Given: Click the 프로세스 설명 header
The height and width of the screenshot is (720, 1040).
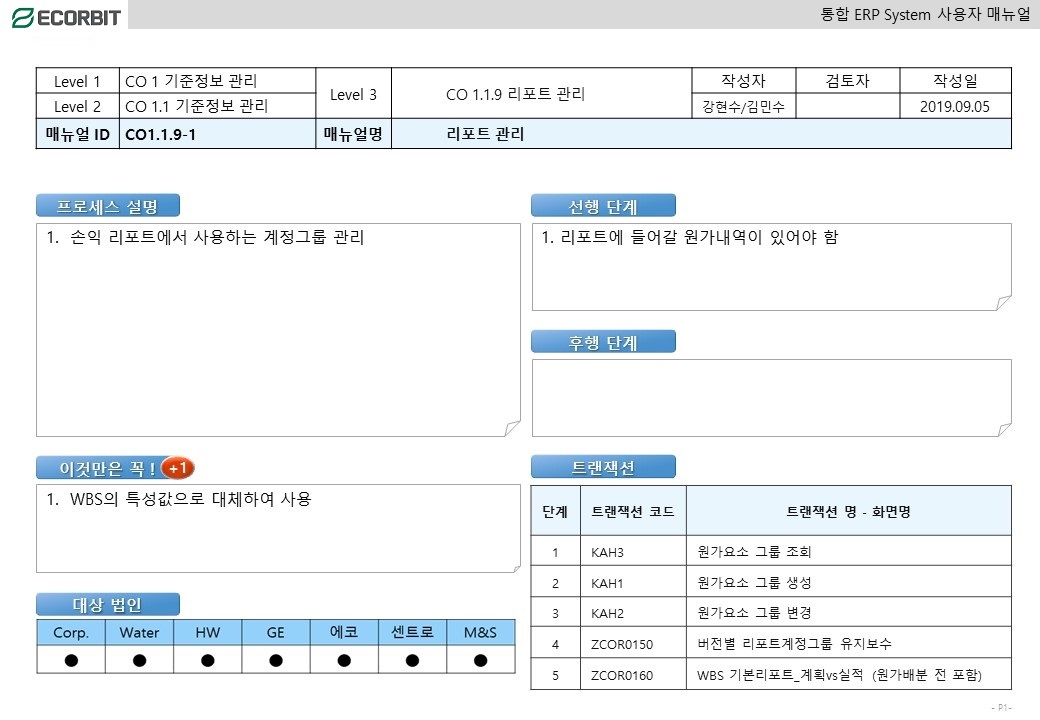Looking at the screenshot, I should coord(107,206).
